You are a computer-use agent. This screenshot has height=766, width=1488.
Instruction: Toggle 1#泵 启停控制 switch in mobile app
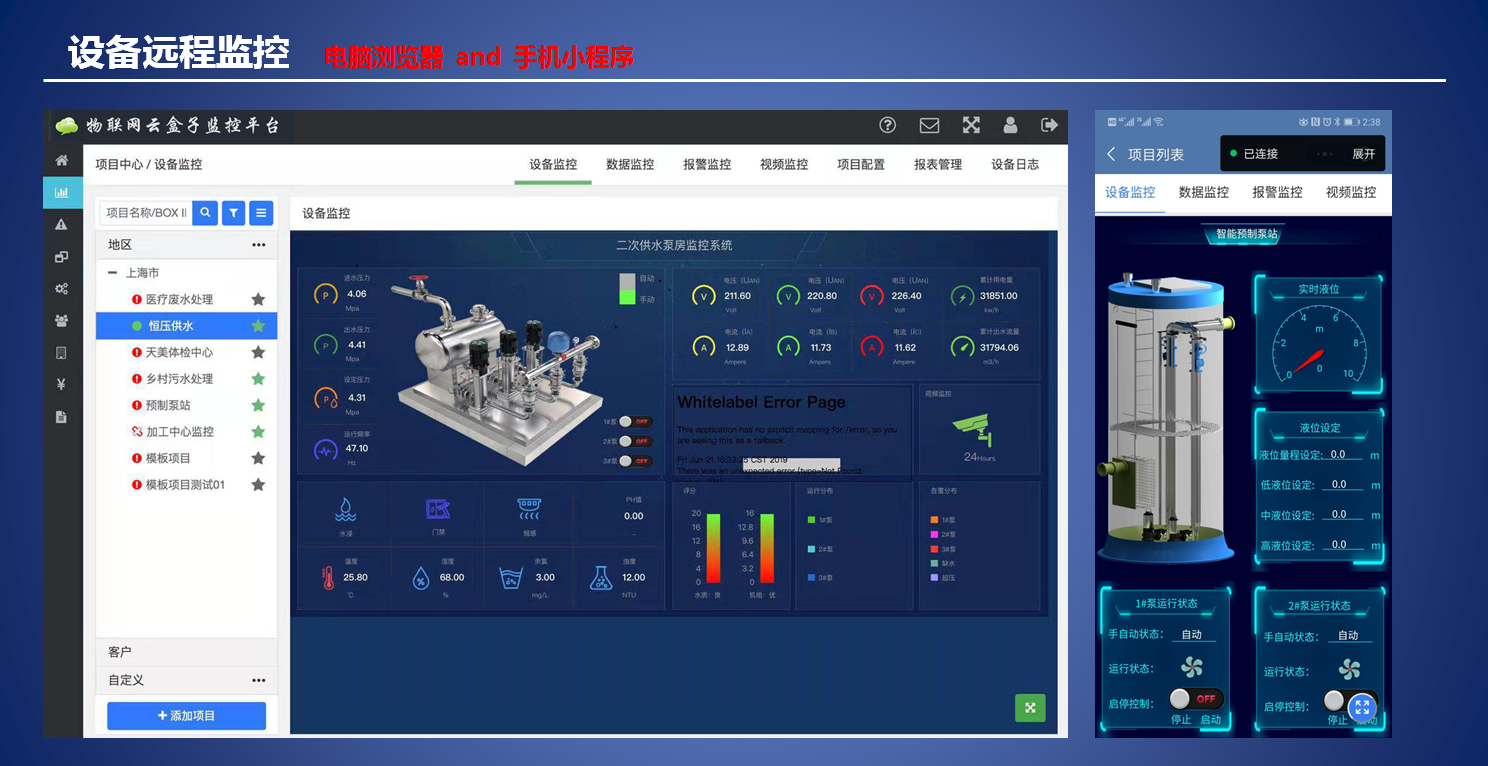pyautogui.click(x=1196, y=699)
